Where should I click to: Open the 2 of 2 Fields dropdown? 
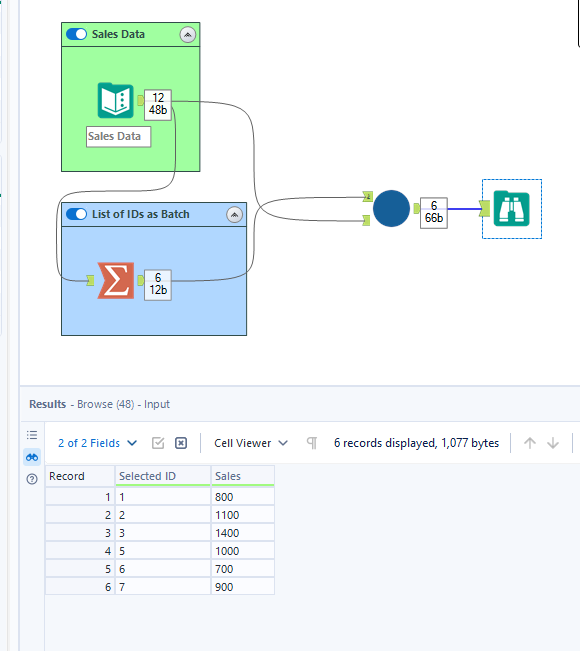click(x=98, y=443)
